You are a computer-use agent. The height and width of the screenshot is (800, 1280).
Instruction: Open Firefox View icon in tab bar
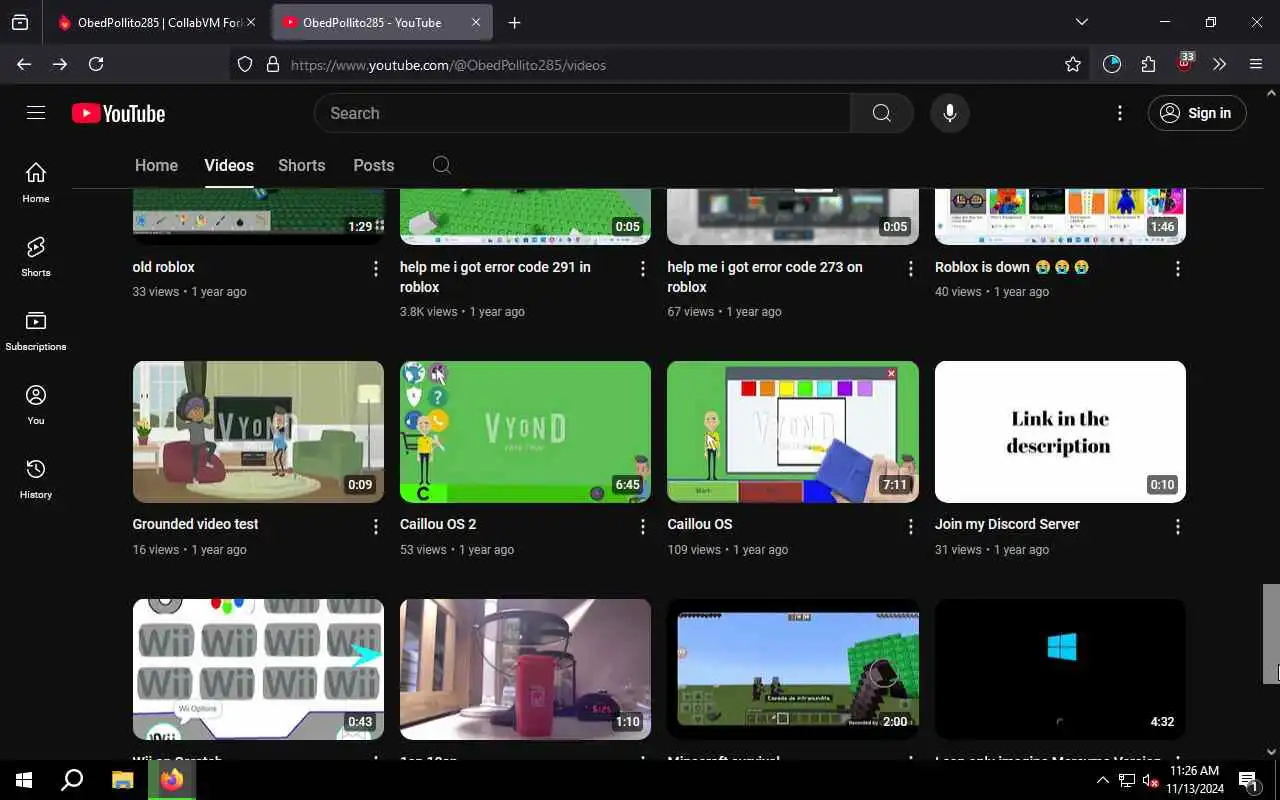(x=20, y=22)
